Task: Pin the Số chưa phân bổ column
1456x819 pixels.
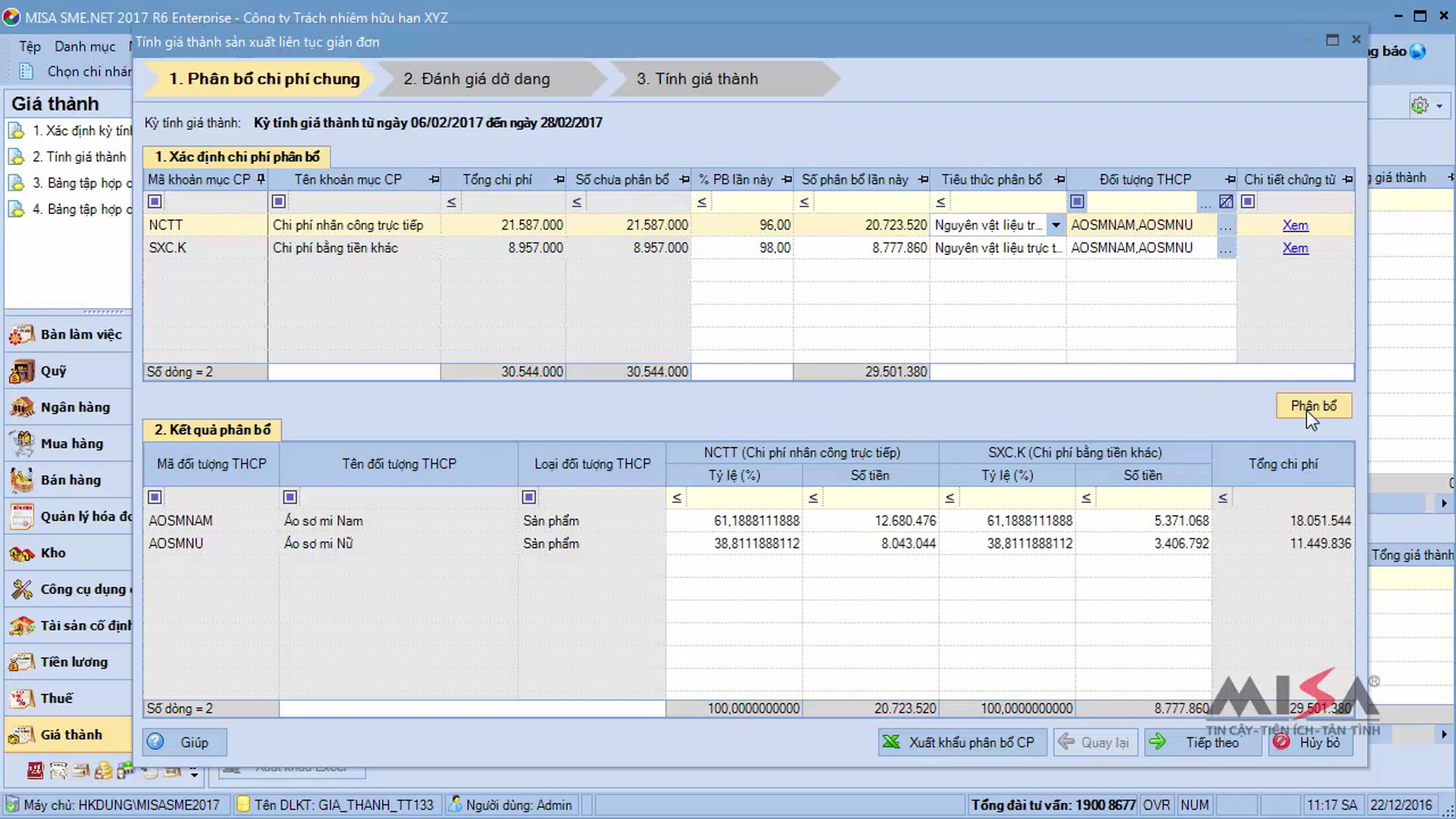Action: pos(684,180)
